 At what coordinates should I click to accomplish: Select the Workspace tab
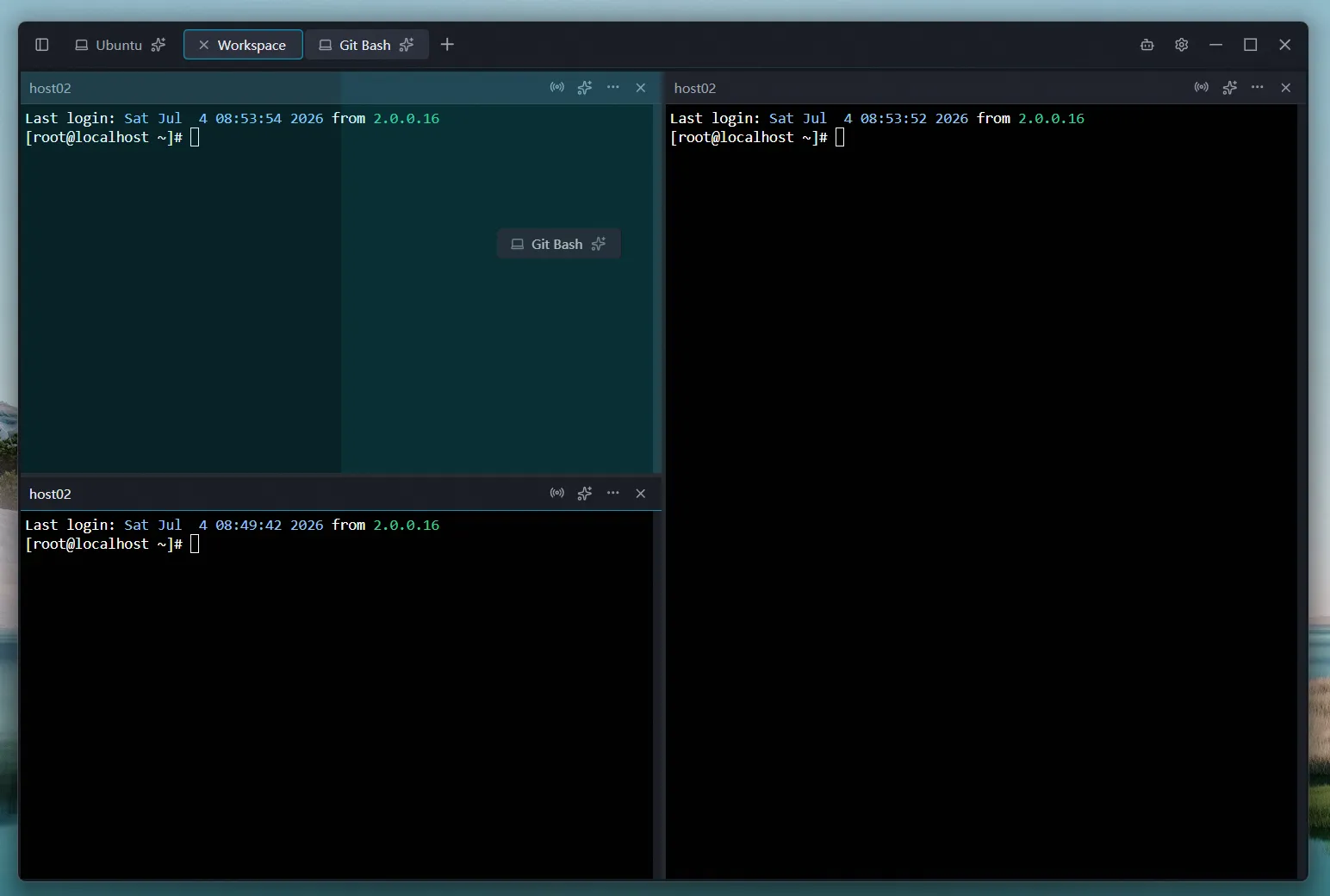click(x=243, y=45)
